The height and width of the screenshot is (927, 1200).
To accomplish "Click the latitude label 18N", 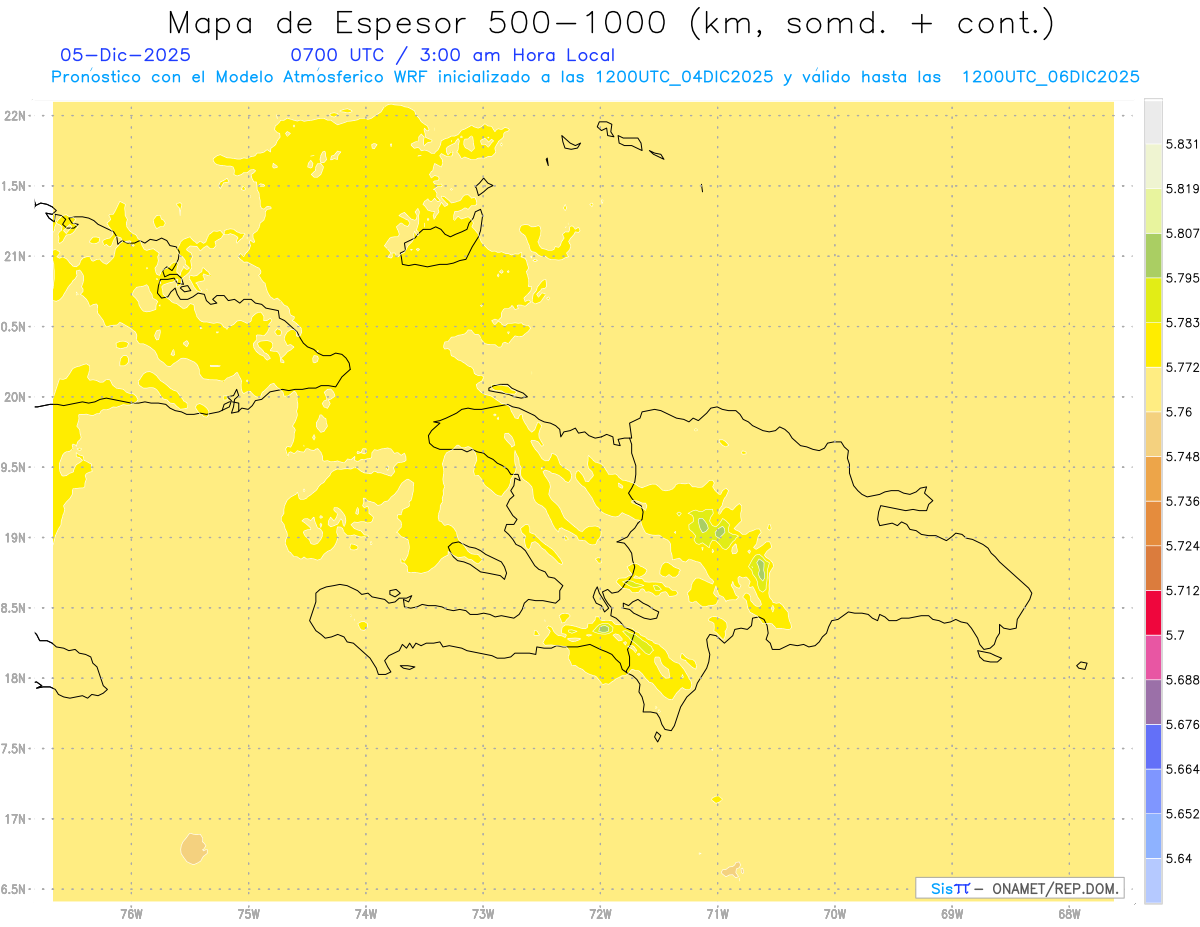I will pyautogui.click(x=17, y=678).
